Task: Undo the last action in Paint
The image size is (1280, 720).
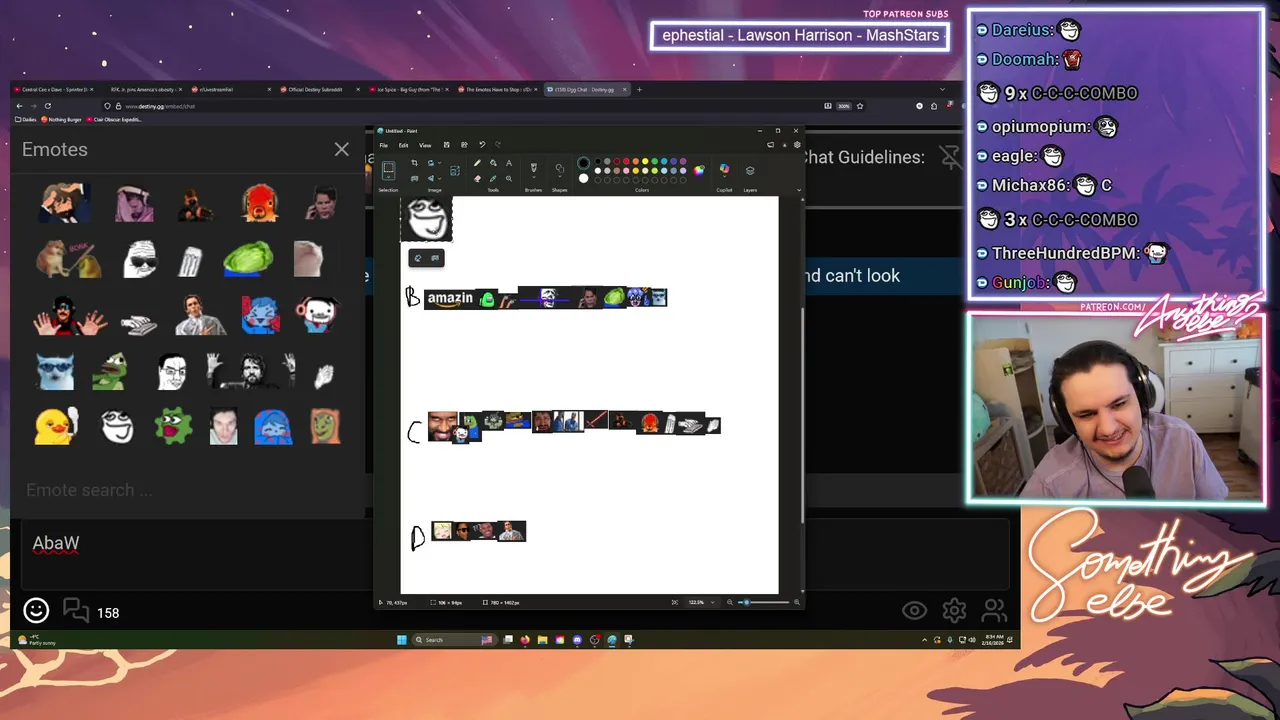Action: [x=482, y=145]
